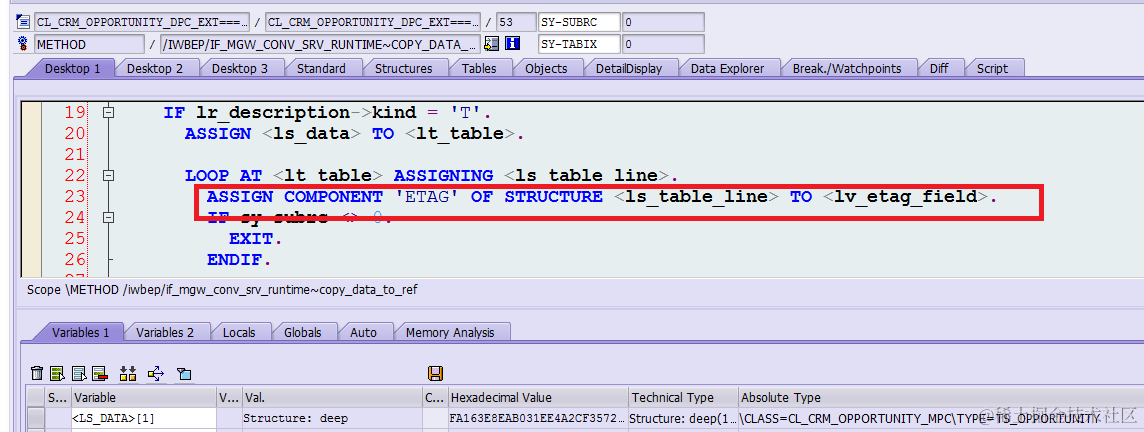Open the DetailDisplay tab

click(x=629, y=68)
